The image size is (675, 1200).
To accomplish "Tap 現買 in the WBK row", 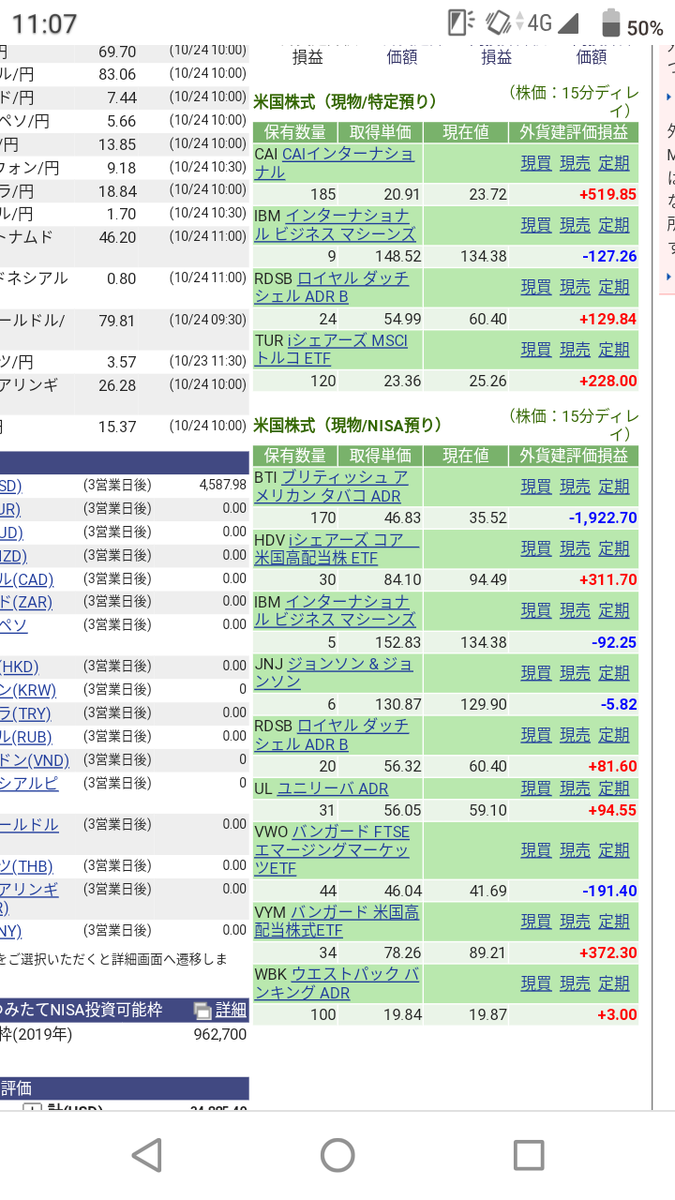I will (536, 983).
